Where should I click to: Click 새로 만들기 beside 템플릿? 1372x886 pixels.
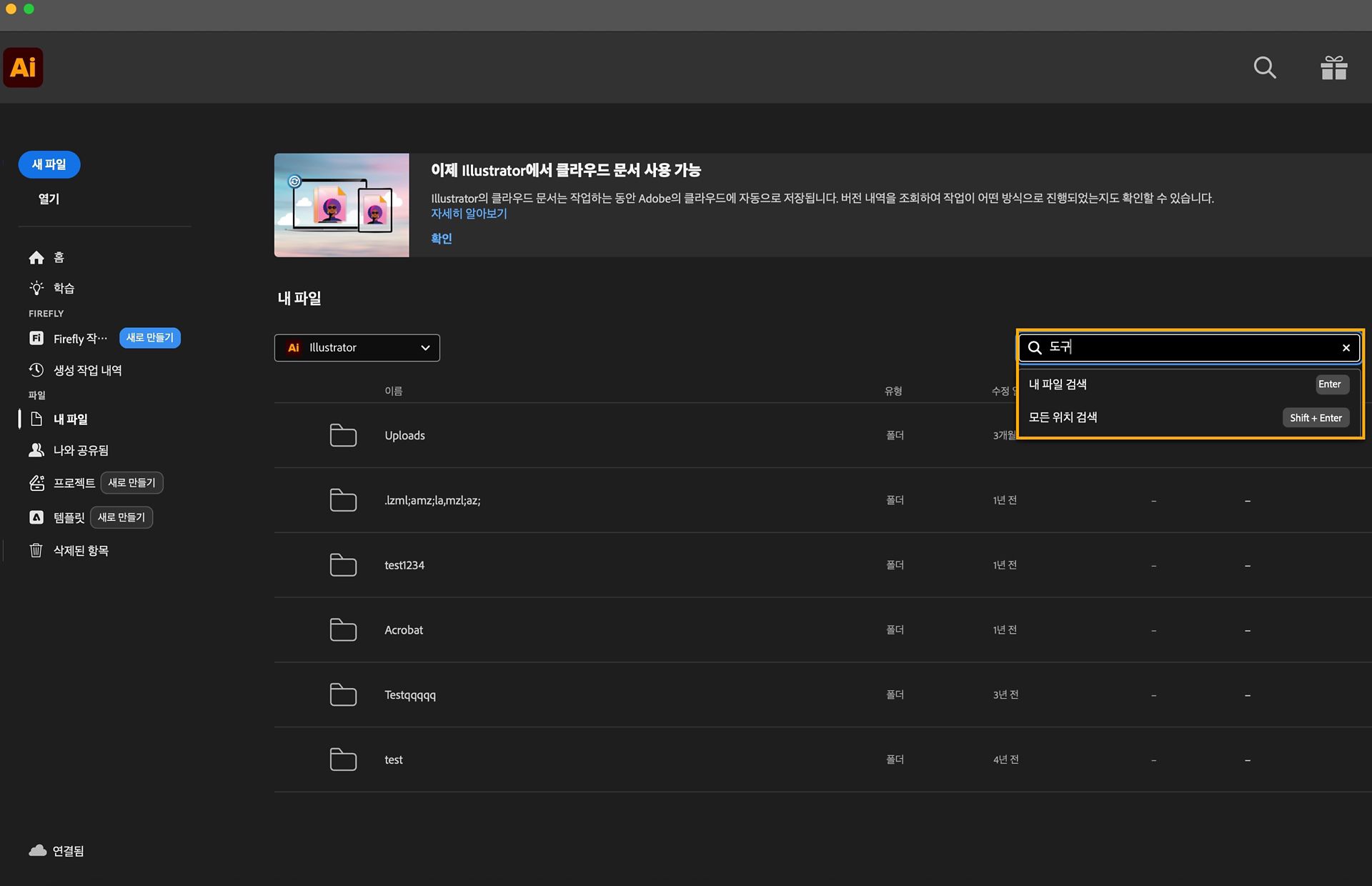point(121,517)
